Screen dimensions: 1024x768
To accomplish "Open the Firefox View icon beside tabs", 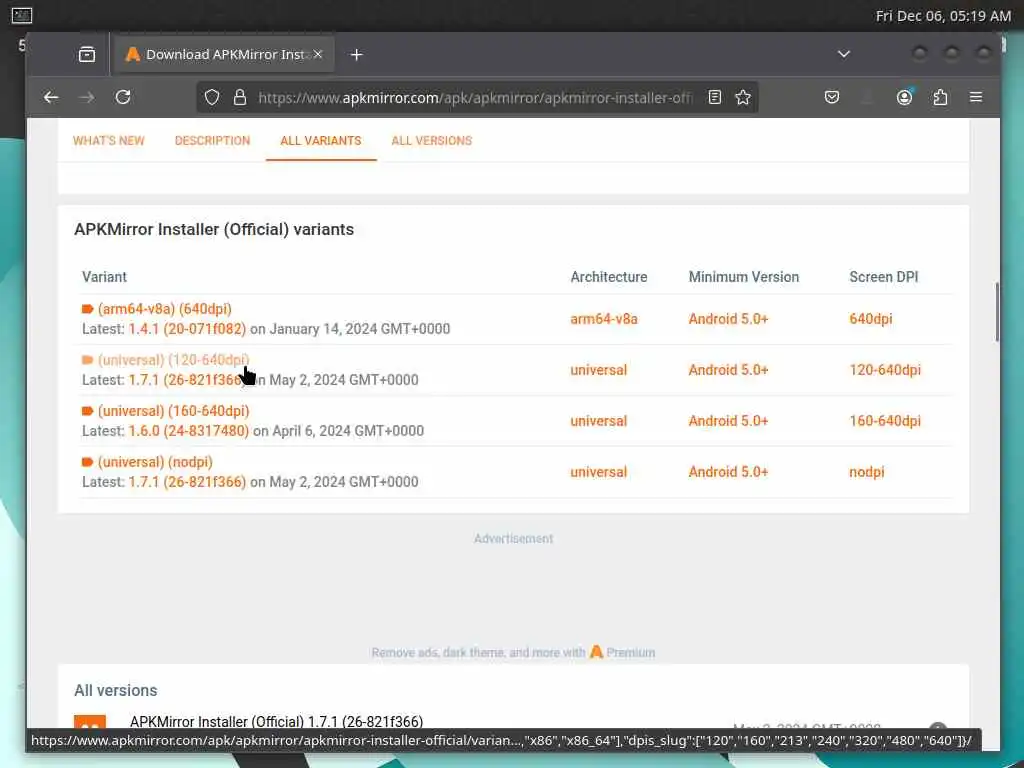I will click(x=87, y=54).
